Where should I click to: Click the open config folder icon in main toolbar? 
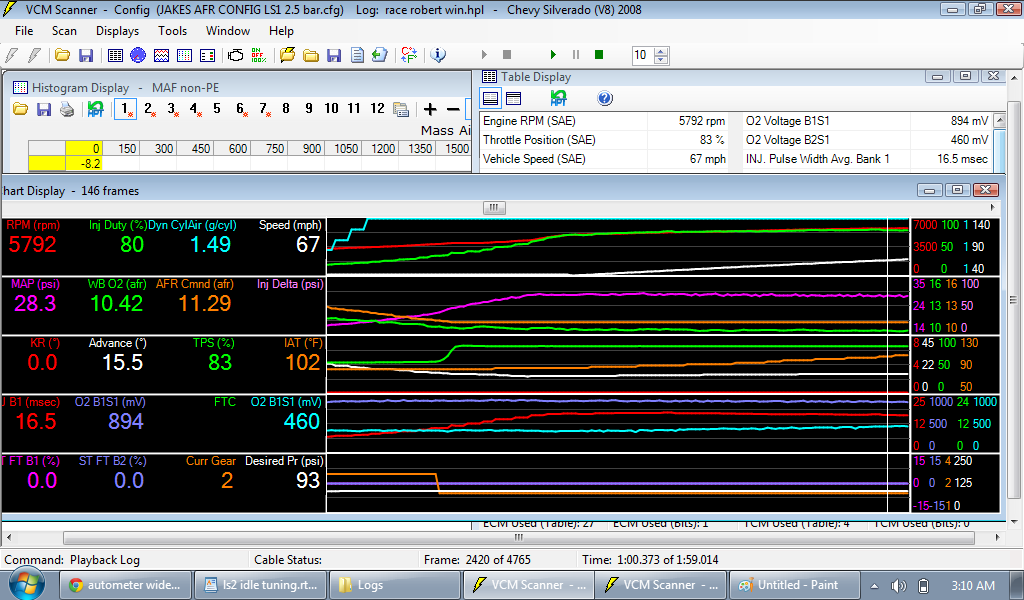click(x=62, y=55)
